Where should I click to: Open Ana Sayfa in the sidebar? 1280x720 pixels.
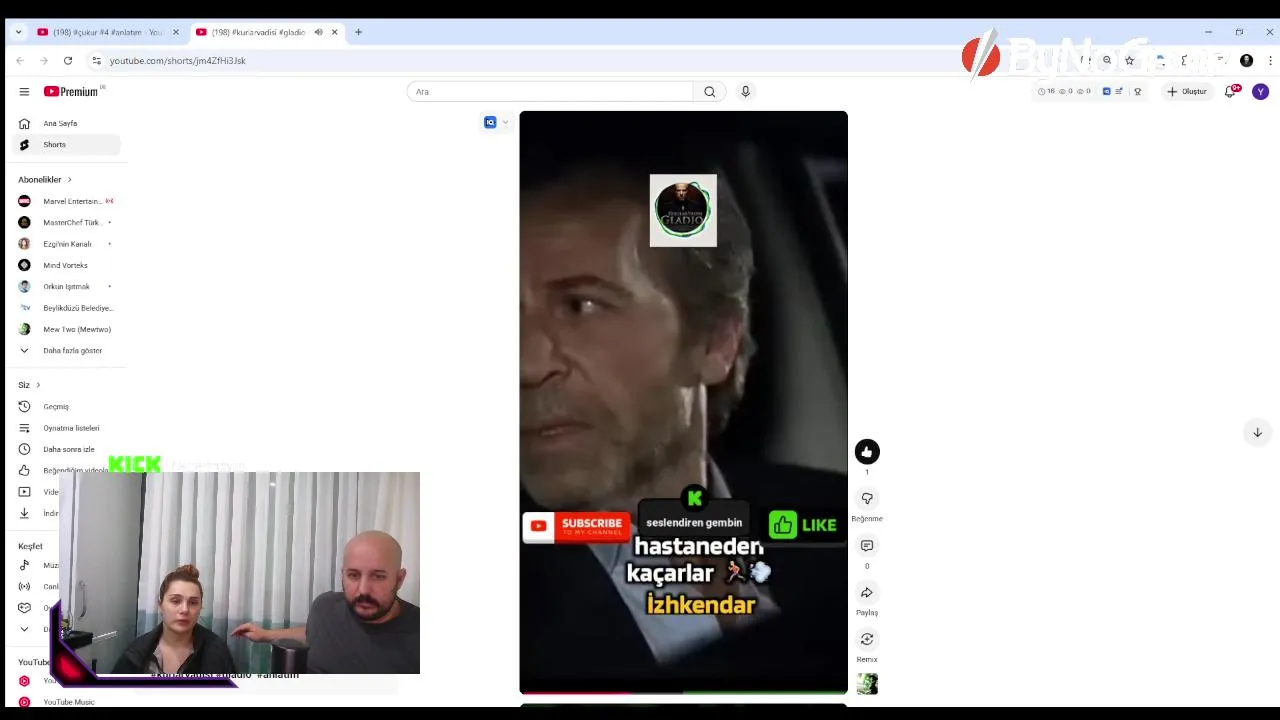click(66, 123)
